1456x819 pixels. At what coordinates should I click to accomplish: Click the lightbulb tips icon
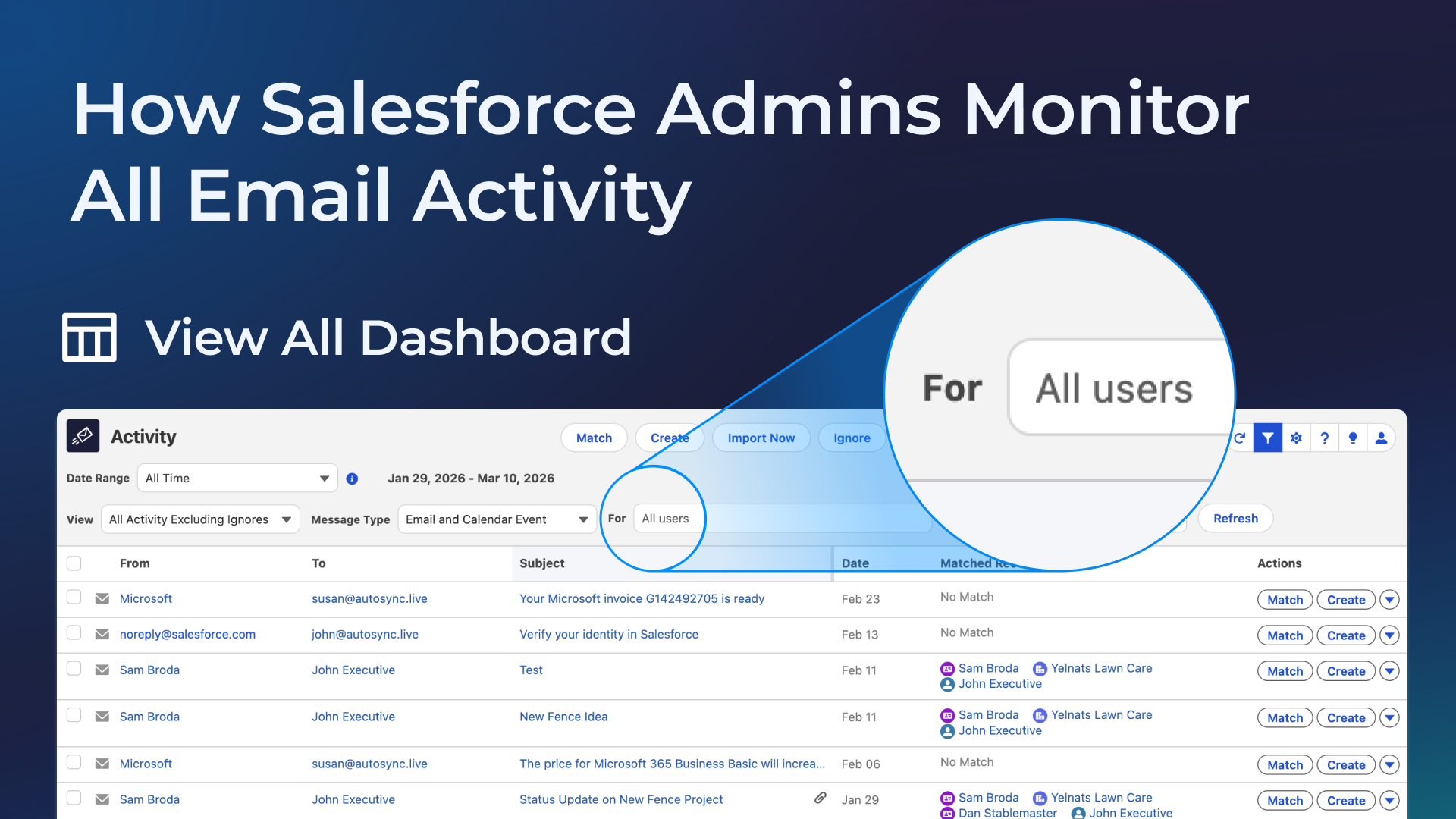[1353, 438]
